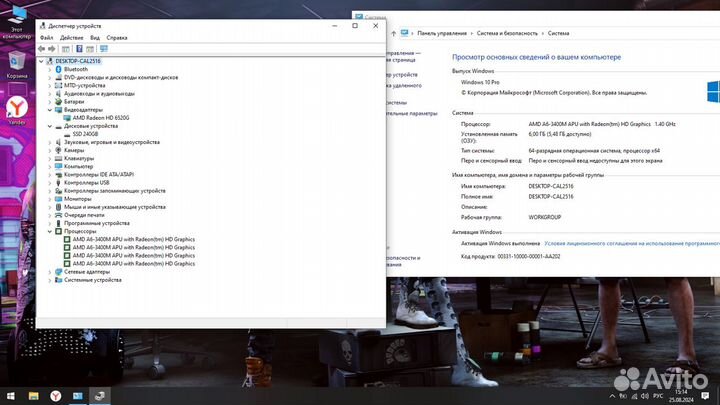Open the Корзина recycle bin icon
The width and height of the screenshot is (720, 405).
[x=17, y=65]
